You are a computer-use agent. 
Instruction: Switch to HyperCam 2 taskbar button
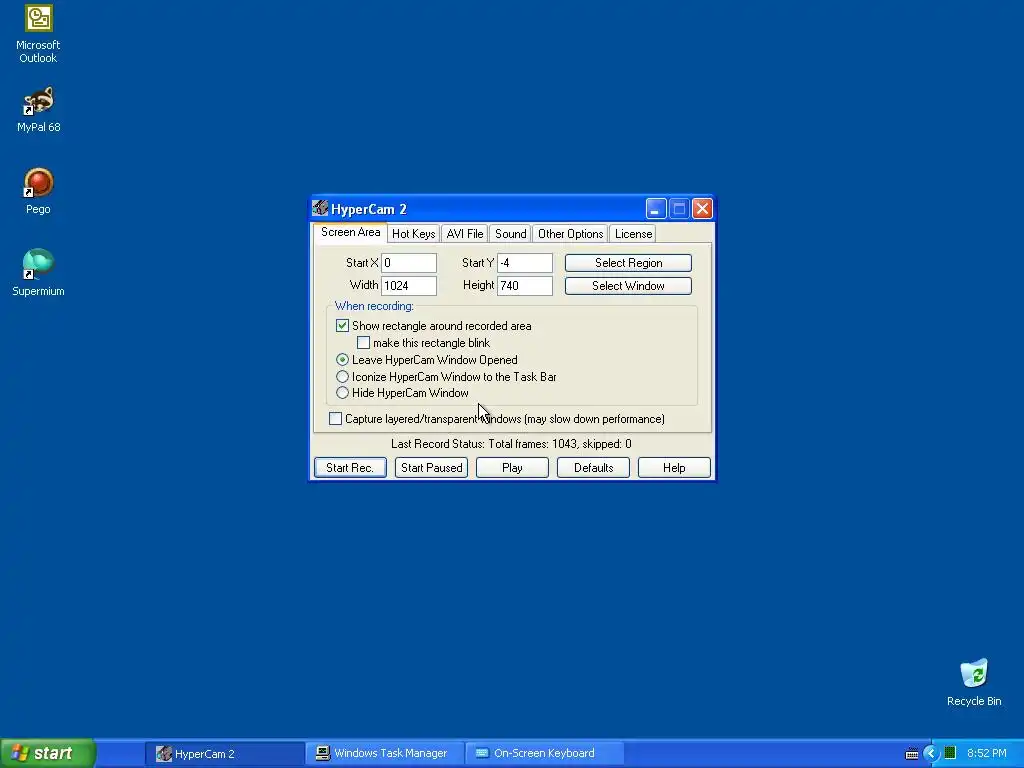[x=224, y=754]
